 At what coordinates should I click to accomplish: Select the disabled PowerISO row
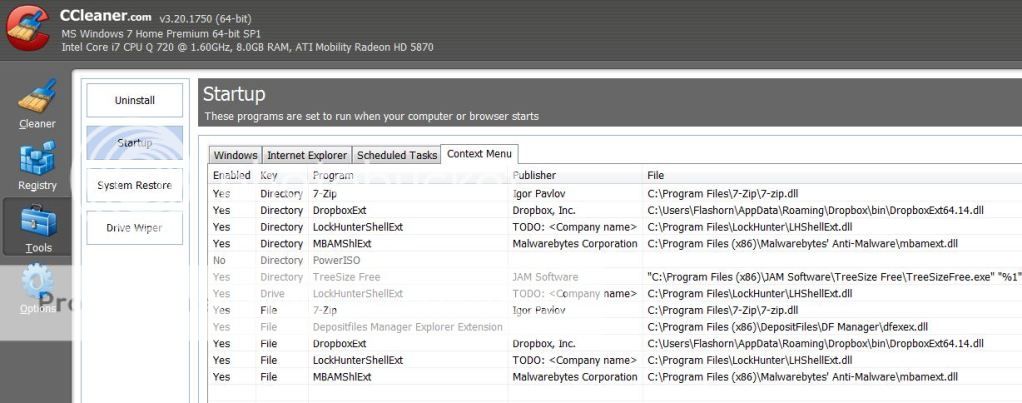coord(615,260)
